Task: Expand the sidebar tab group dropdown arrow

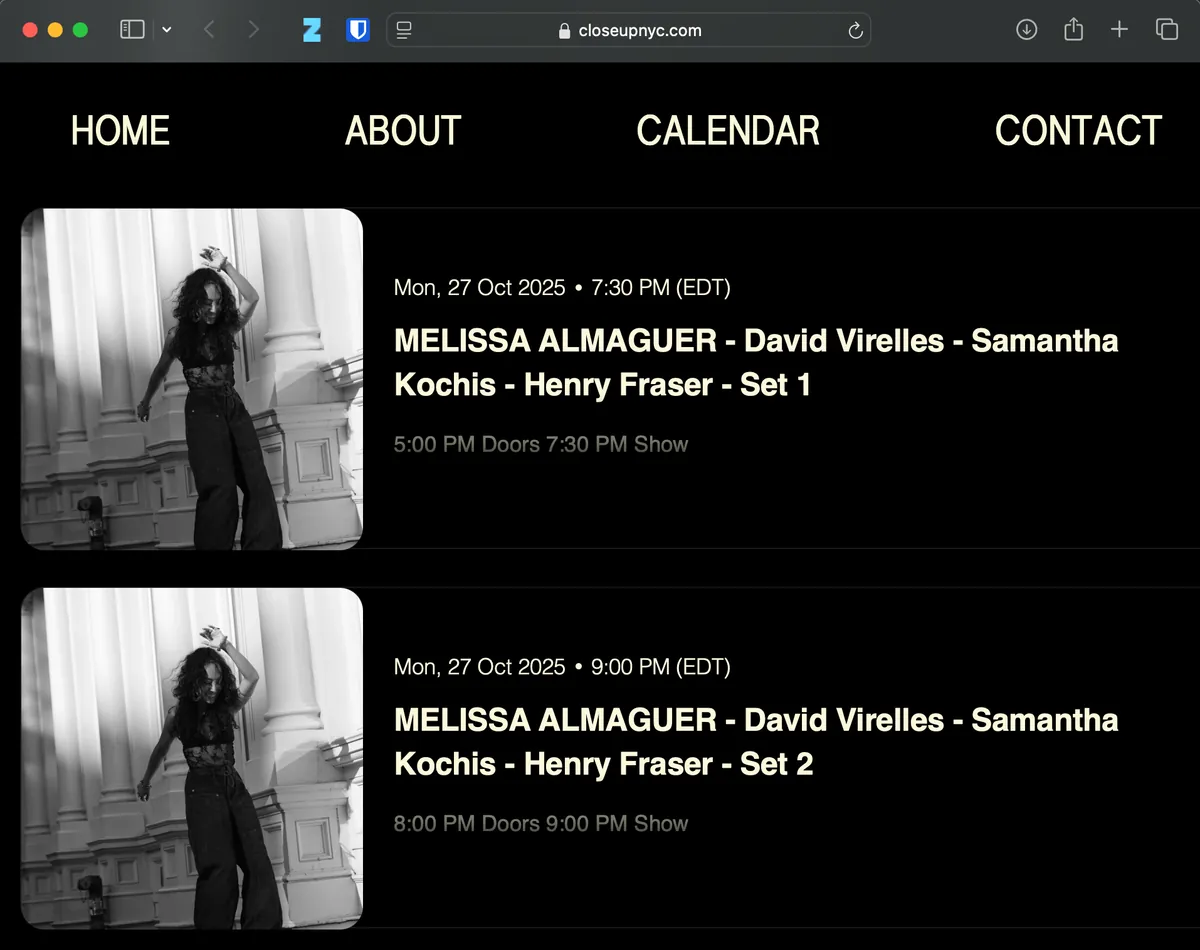Action: tap(166, 30)
